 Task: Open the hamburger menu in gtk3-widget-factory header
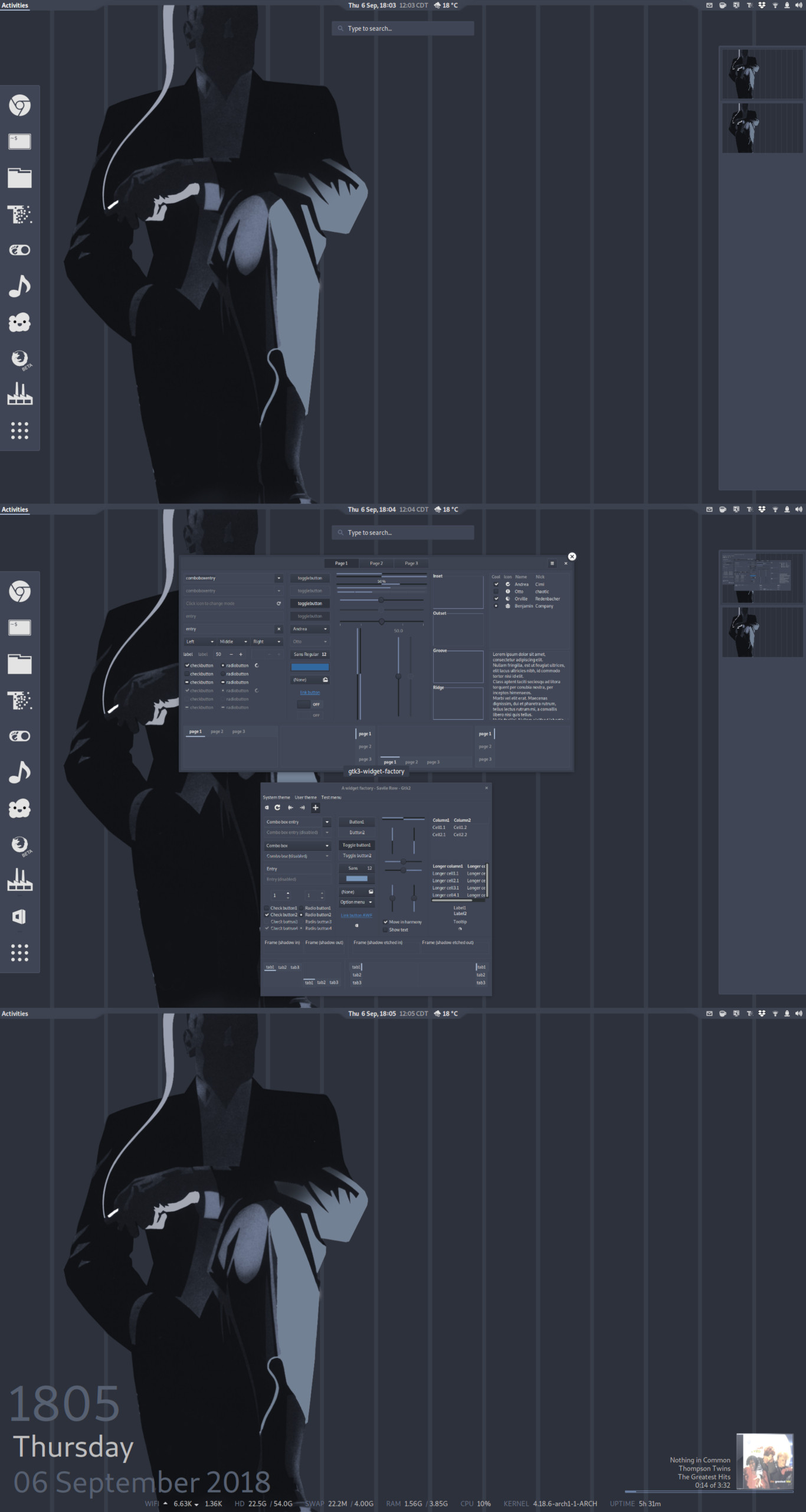(552, 563)
